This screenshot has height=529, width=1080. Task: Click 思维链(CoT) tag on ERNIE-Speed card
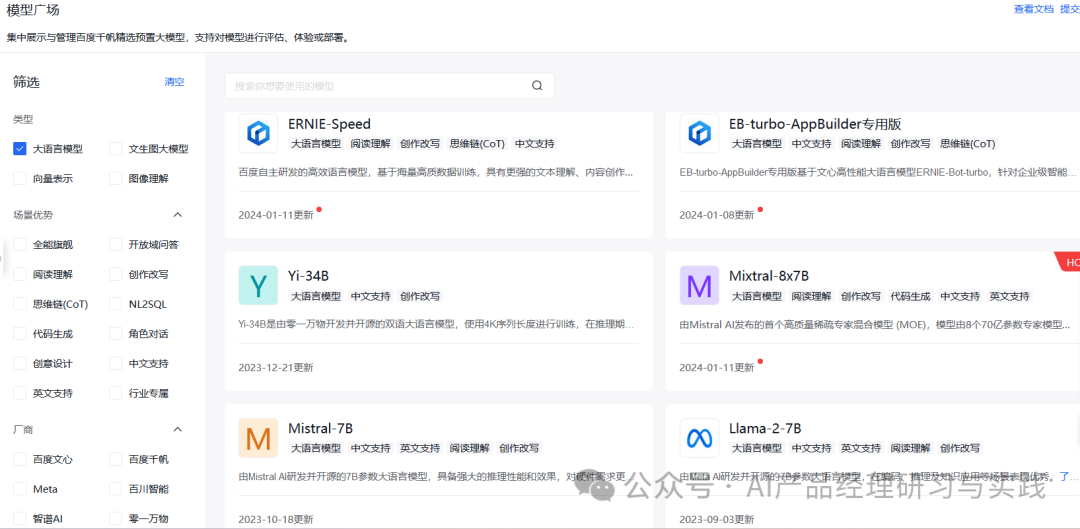click(x=477, y=144)
